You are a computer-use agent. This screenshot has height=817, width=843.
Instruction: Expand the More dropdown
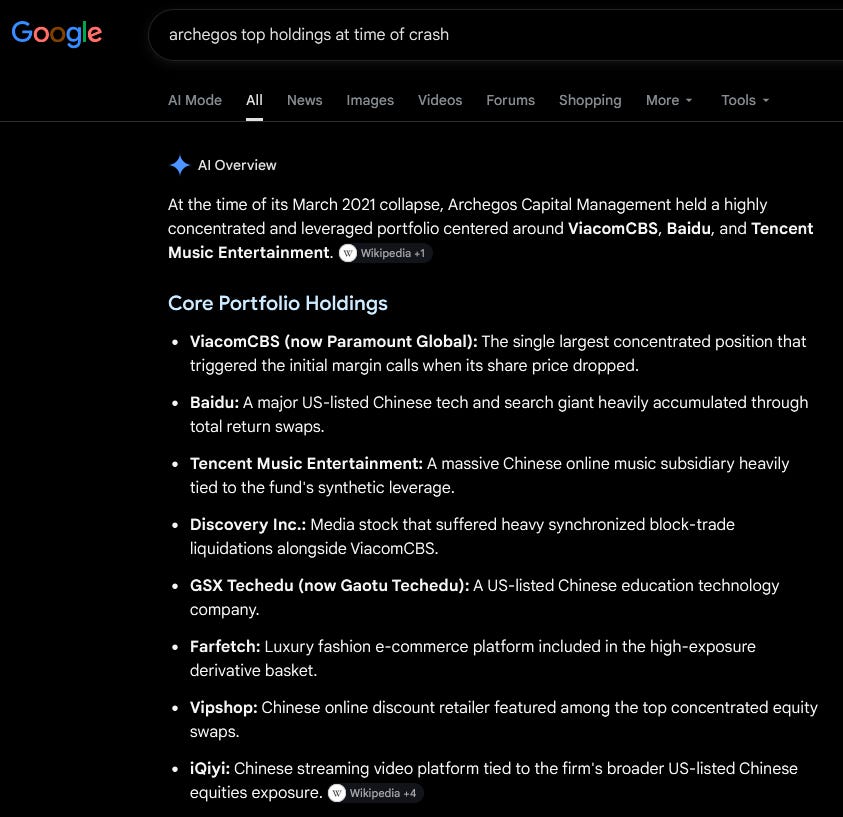coord(669,100)
